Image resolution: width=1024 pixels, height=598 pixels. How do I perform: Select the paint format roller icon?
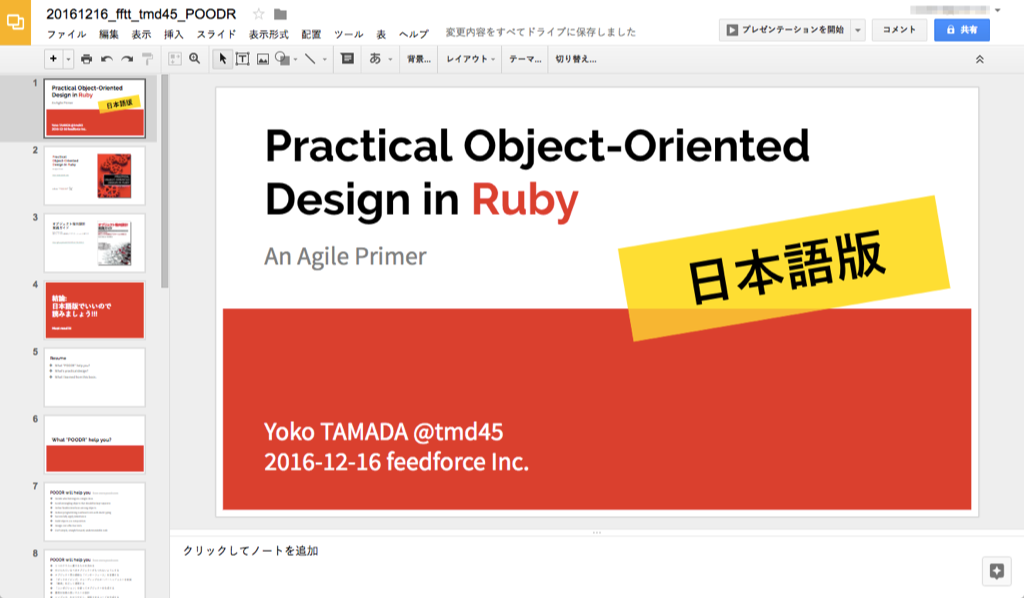[x=148, y=59]
